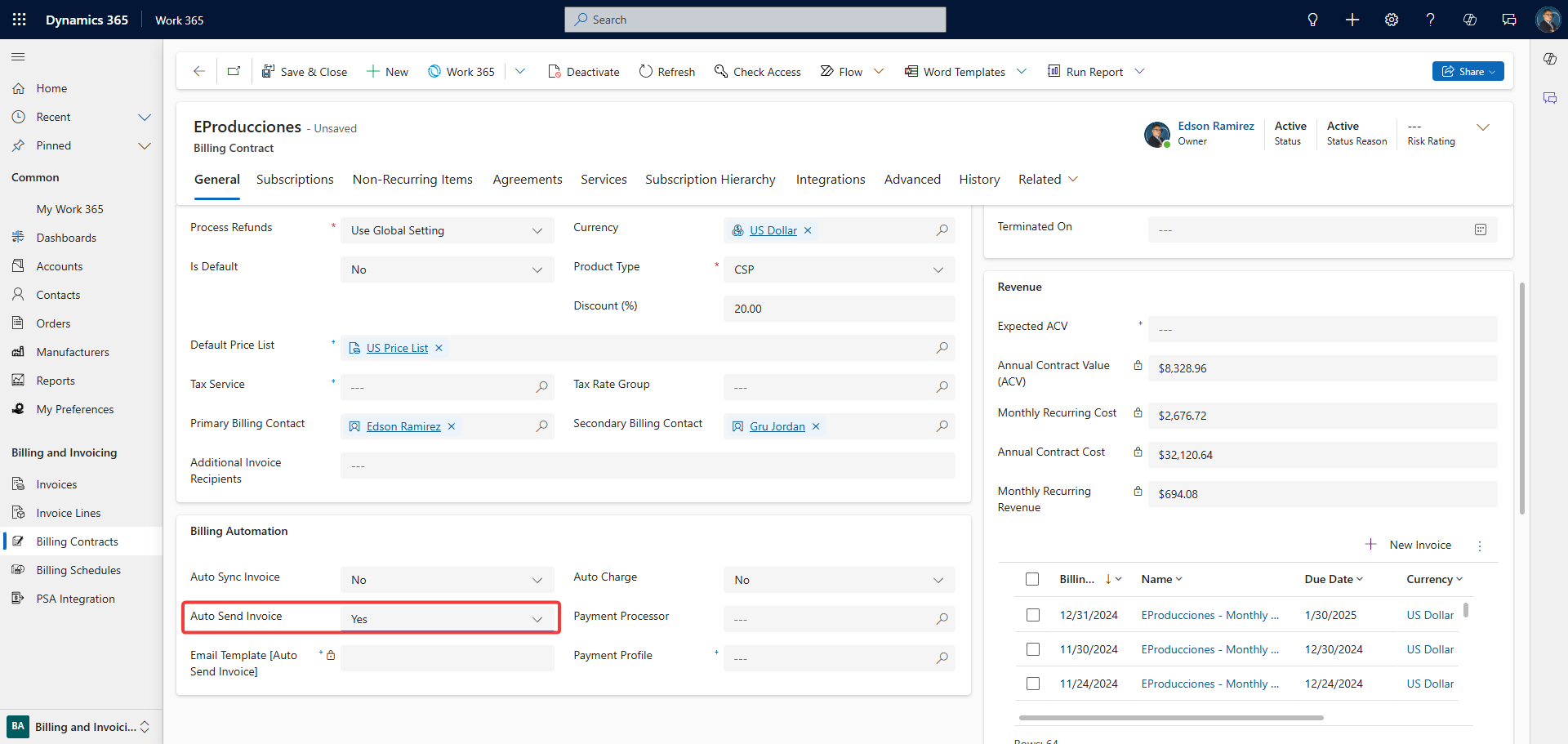1568x744 pixels.
Task: Clear the US Dollar currency lookup value
Action: coord(808,230)
